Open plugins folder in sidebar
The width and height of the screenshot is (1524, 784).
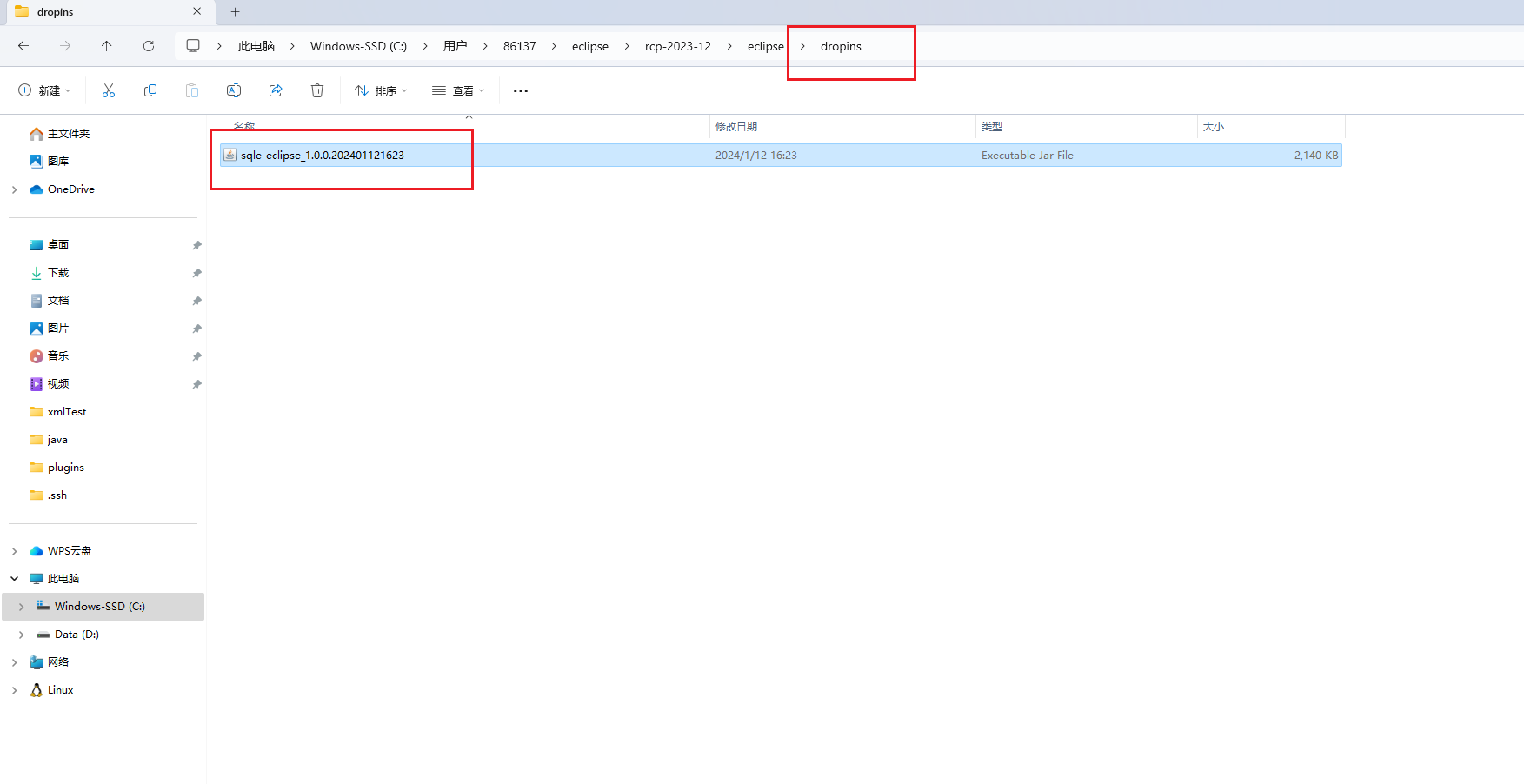pos(66,468)
